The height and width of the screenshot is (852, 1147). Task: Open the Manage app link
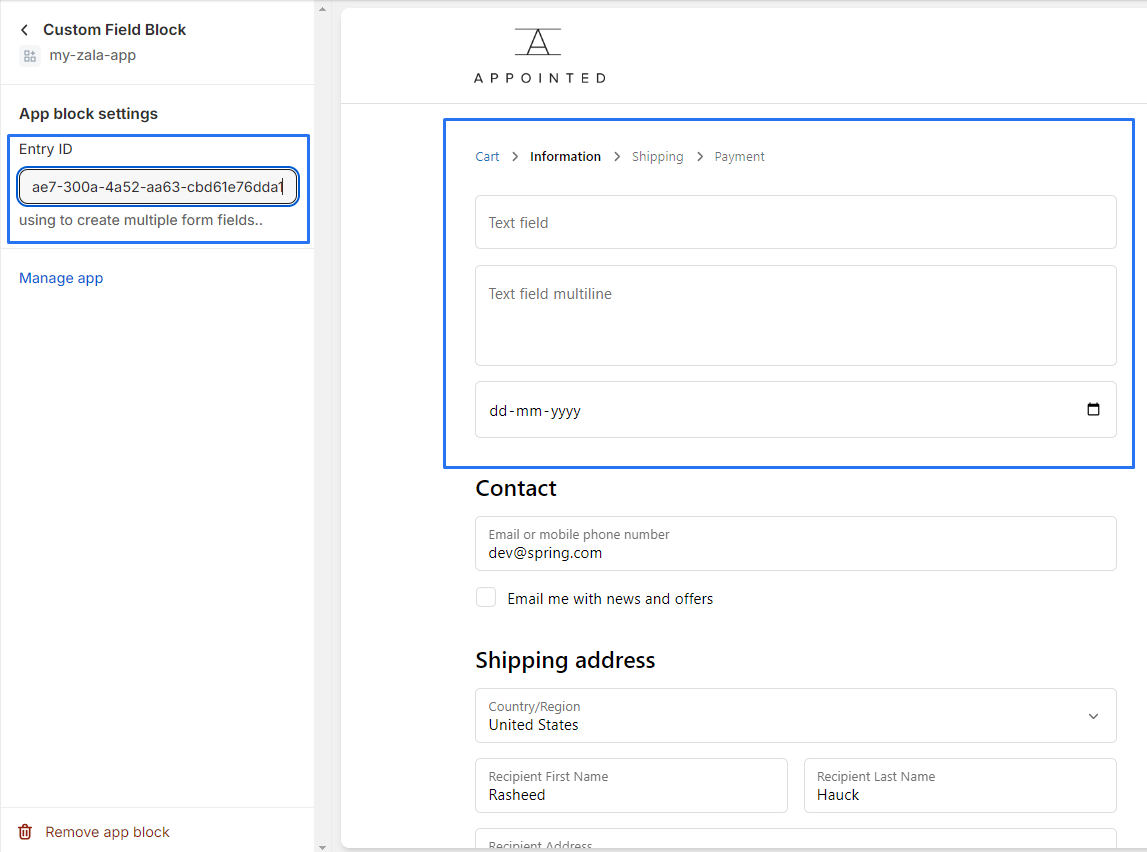click(x=61, y=278)
